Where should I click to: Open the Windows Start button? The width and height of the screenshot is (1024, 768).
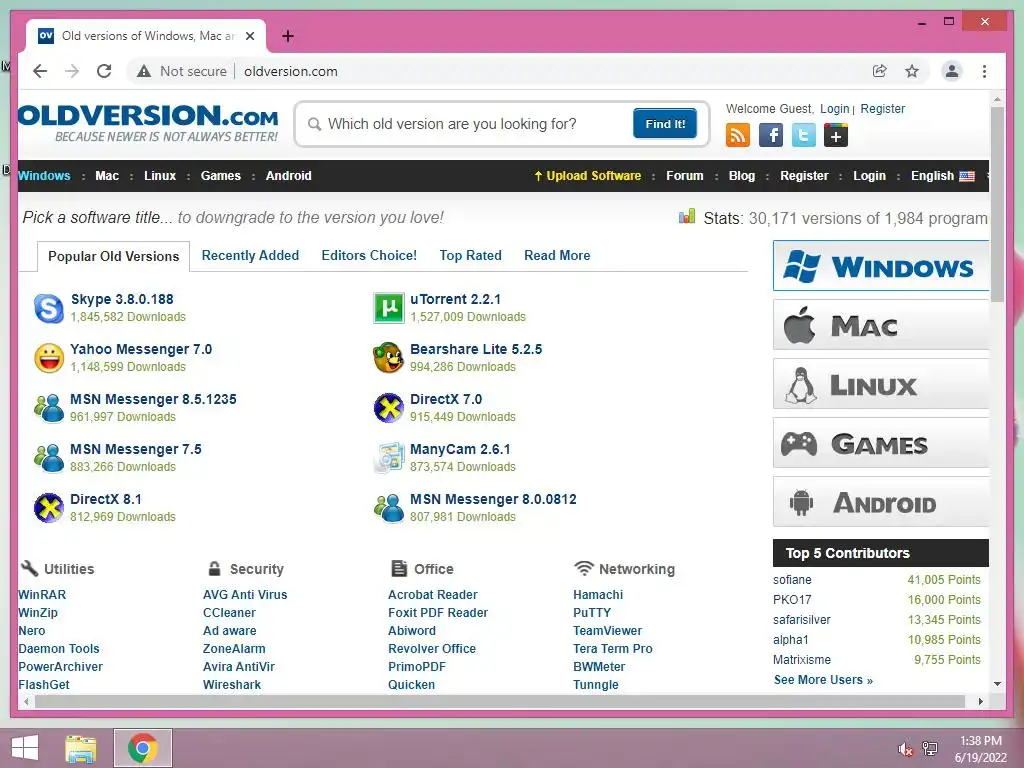pos(25,748)
